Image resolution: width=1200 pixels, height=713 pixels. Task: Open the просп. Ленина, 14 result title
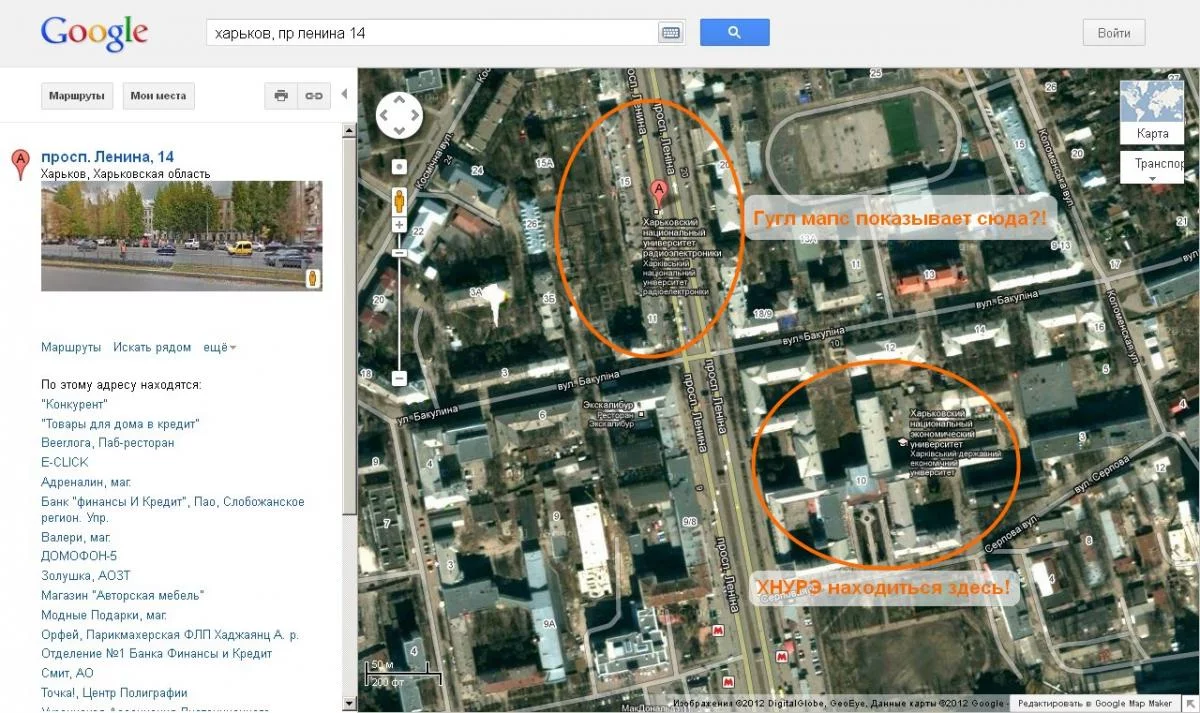point(107,157)
